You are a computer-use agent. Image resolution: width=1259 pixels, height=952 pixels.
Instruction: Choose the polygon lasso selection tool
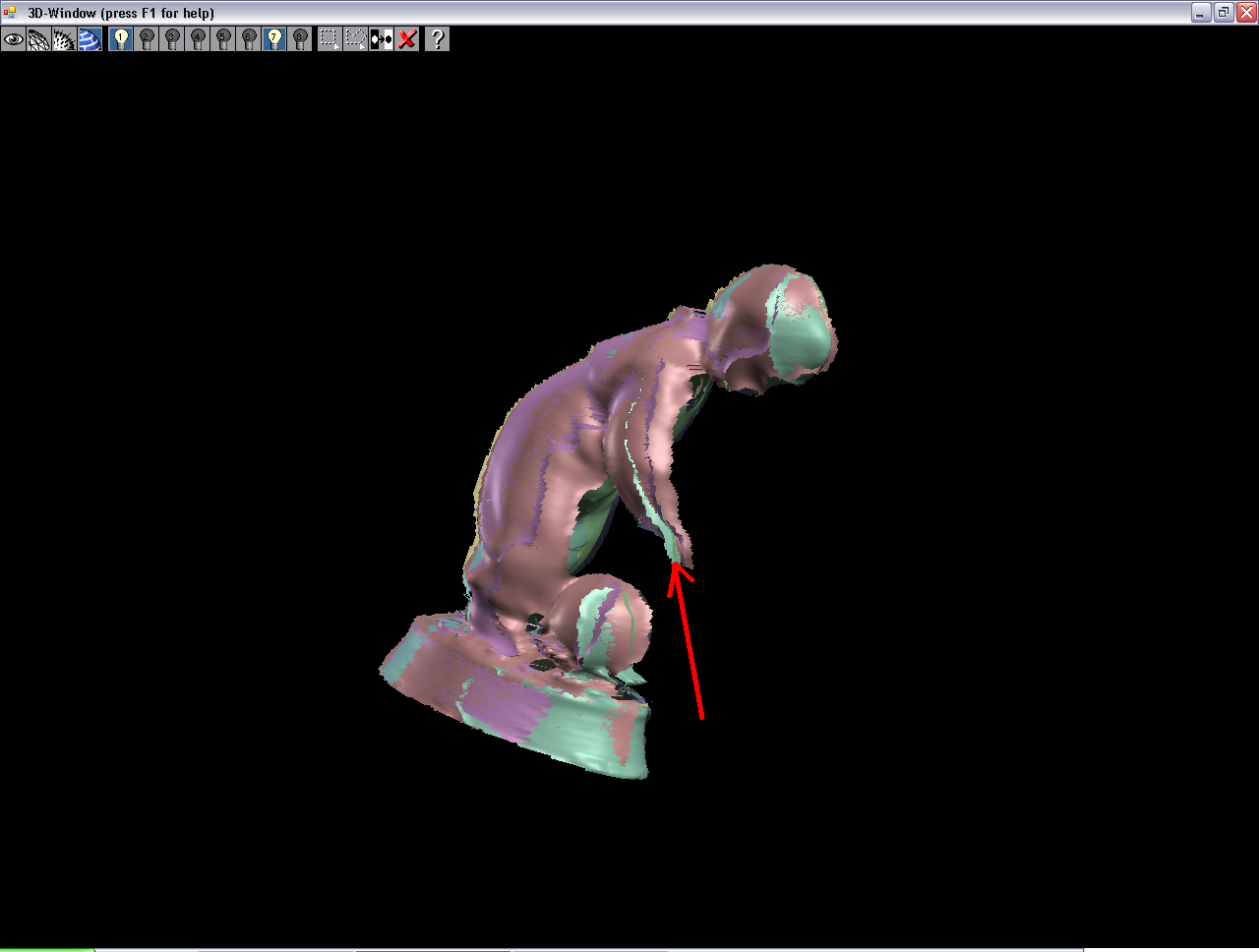(355, 39)
